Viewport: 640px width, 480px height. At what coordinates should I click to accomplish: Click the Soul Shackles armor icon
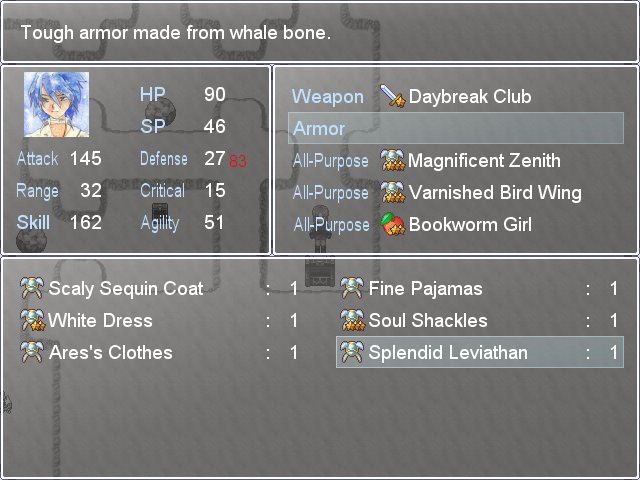click(x=352, y=320)
